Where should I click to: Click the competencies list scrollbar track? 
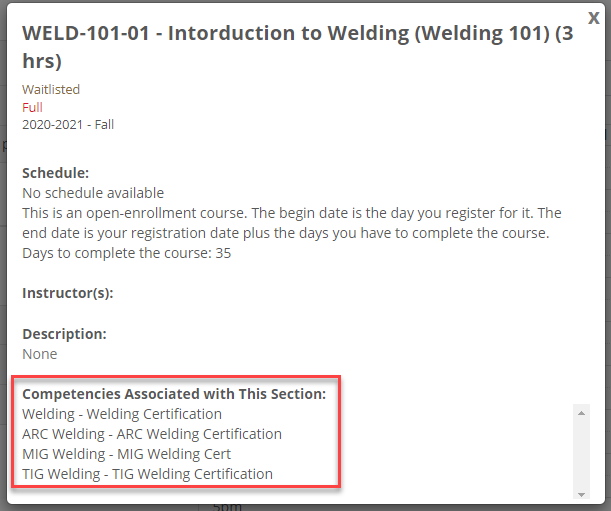580,452
